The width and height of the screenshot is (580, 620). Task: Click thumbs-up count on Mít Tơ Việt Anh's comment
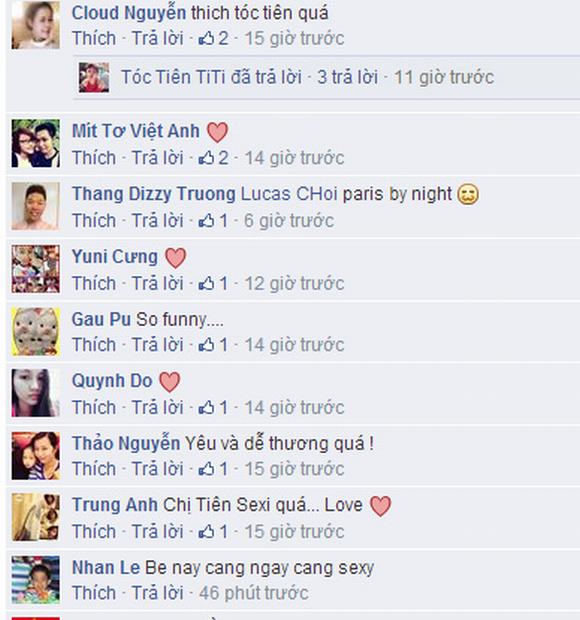point(213,158)
